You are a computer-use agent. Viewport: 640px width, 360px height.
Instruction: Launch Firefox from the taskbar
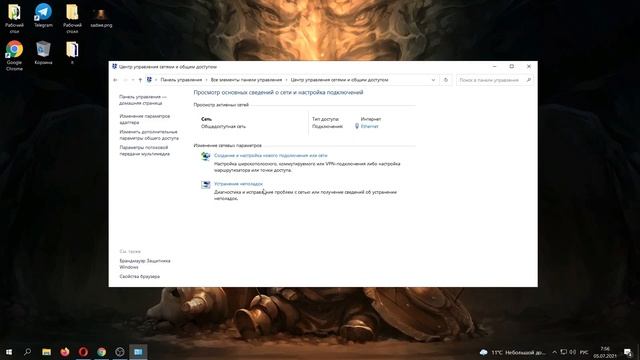(65, 352)
